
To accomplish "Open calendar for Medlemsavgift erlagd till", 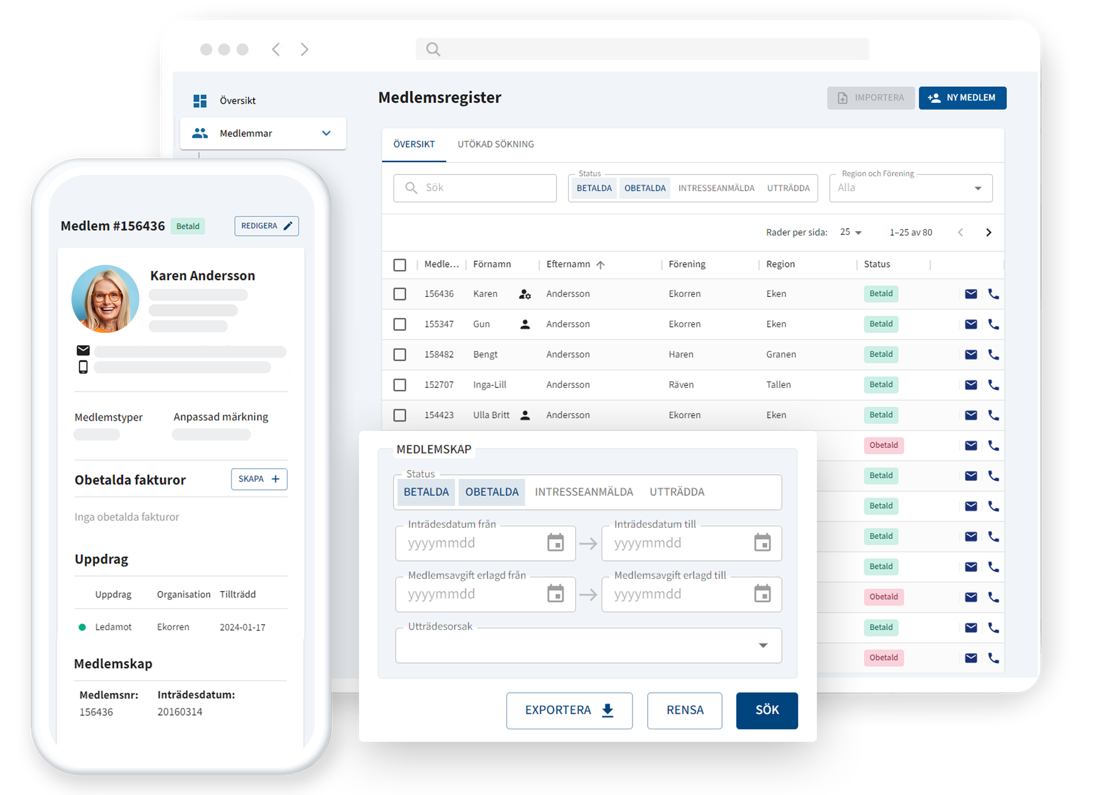I will point(762,594).
